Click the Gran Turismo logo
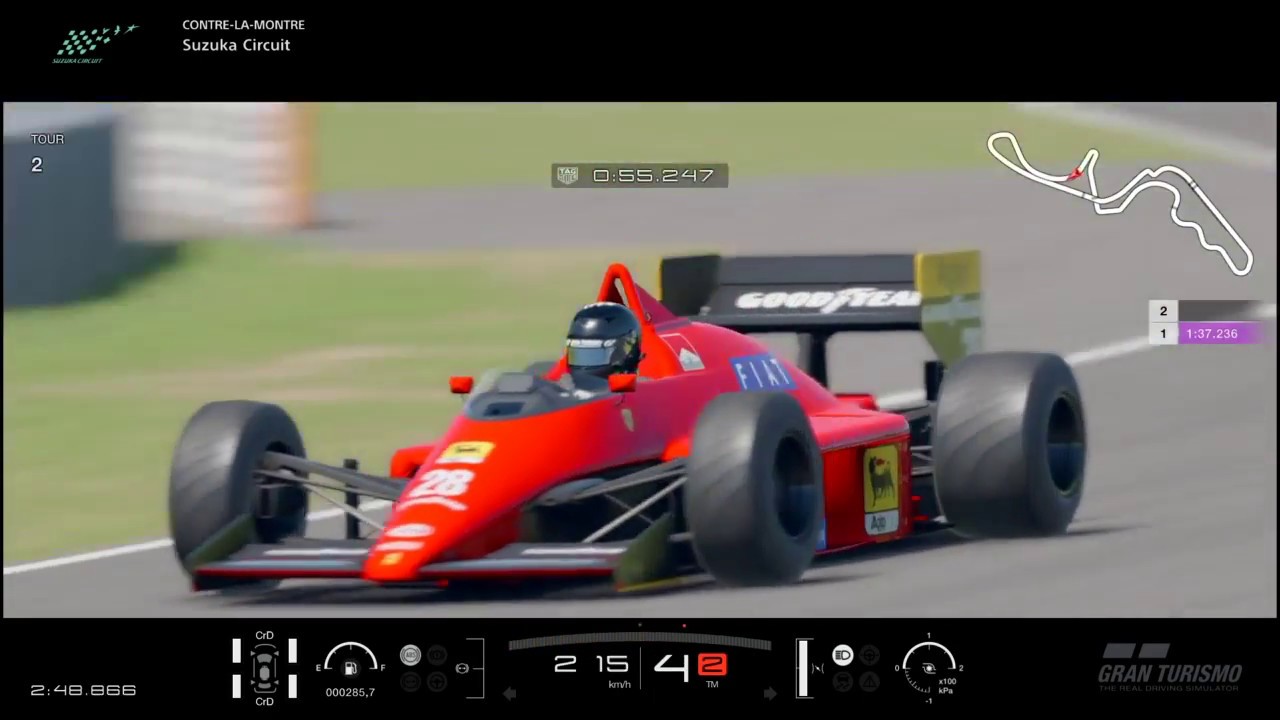Viewport: 1280px width, 720px height. point(1170,667)
